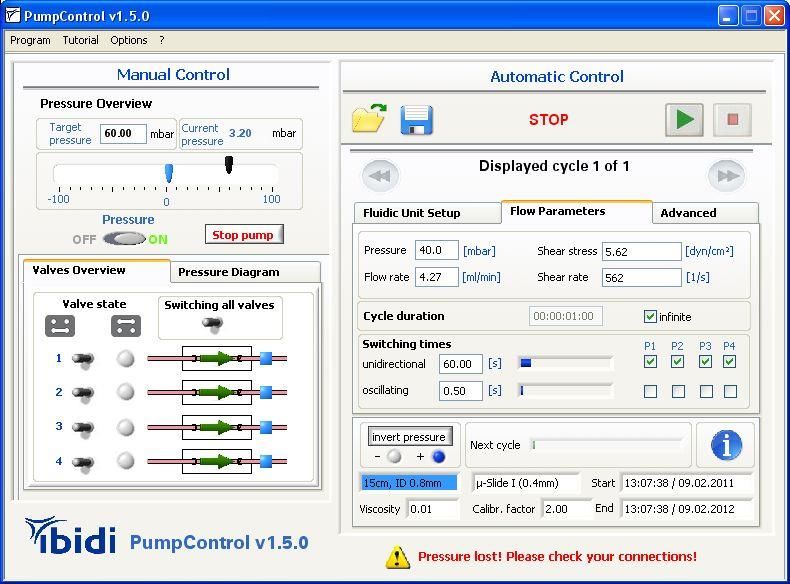790x584 pixels.
Task: Flip the Switching all valves toggle
Action: (212, 325)
